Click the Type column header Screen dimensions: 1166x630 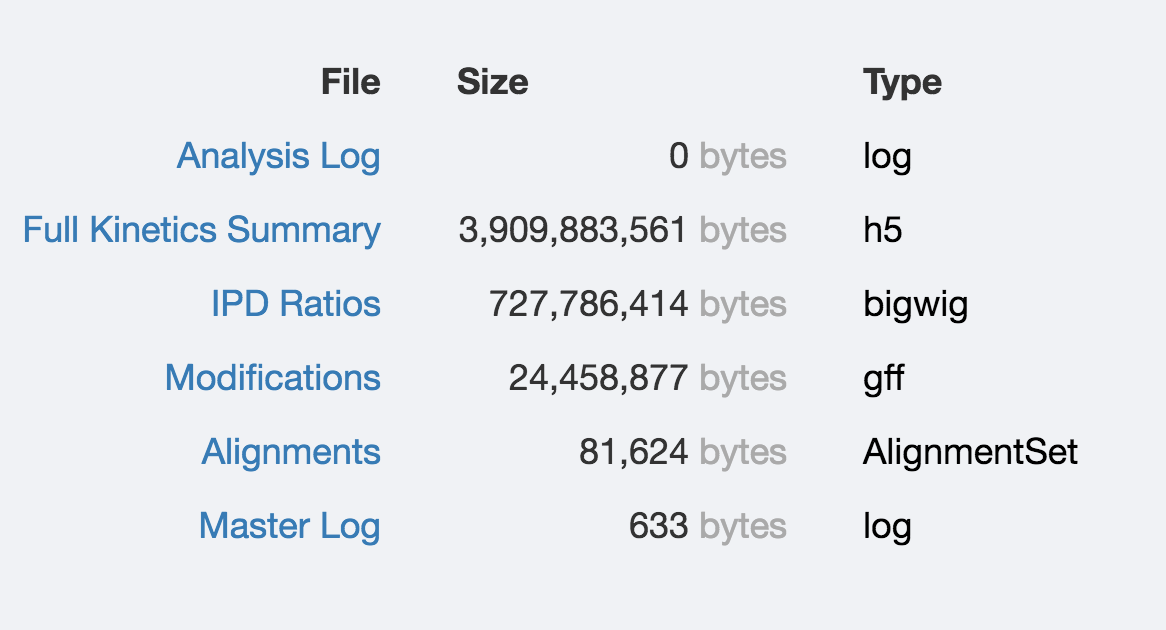pyautogui.click(x=902, y=82)
